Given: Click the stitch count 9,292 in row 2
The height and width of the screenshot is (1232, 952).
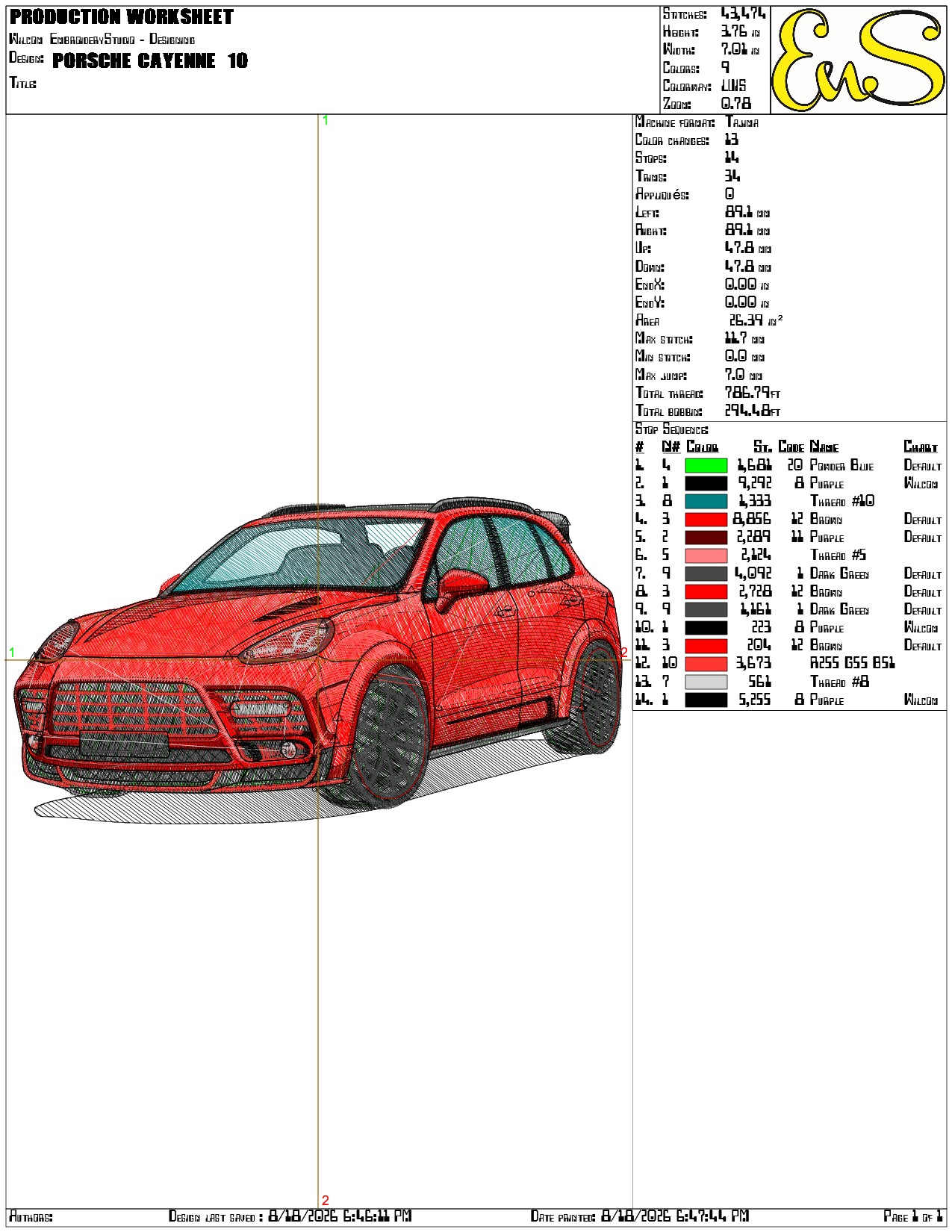Looking at the screenshot, I should 755,483.
